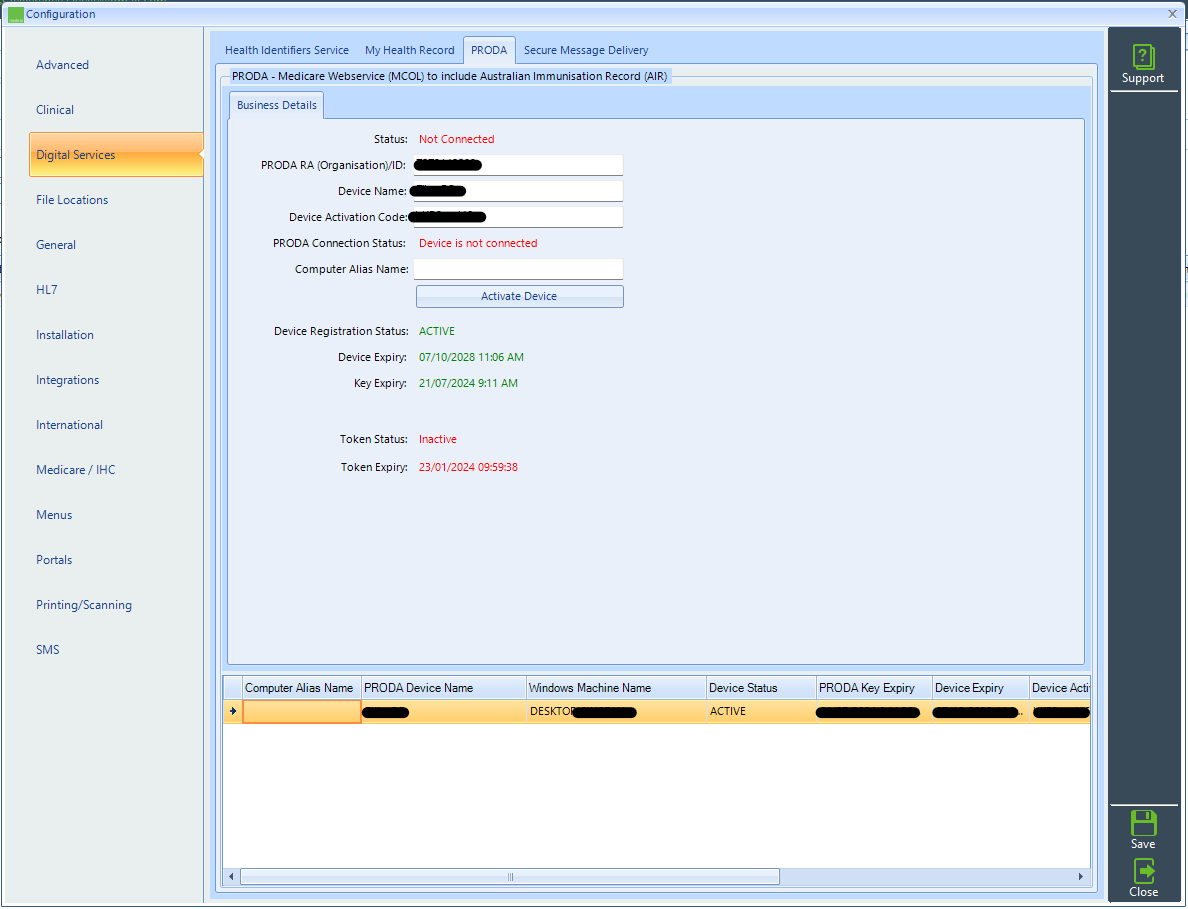This screenshot has width=1188, height=909.
Task: Click the Device Status column header
Action: (761, 688)
